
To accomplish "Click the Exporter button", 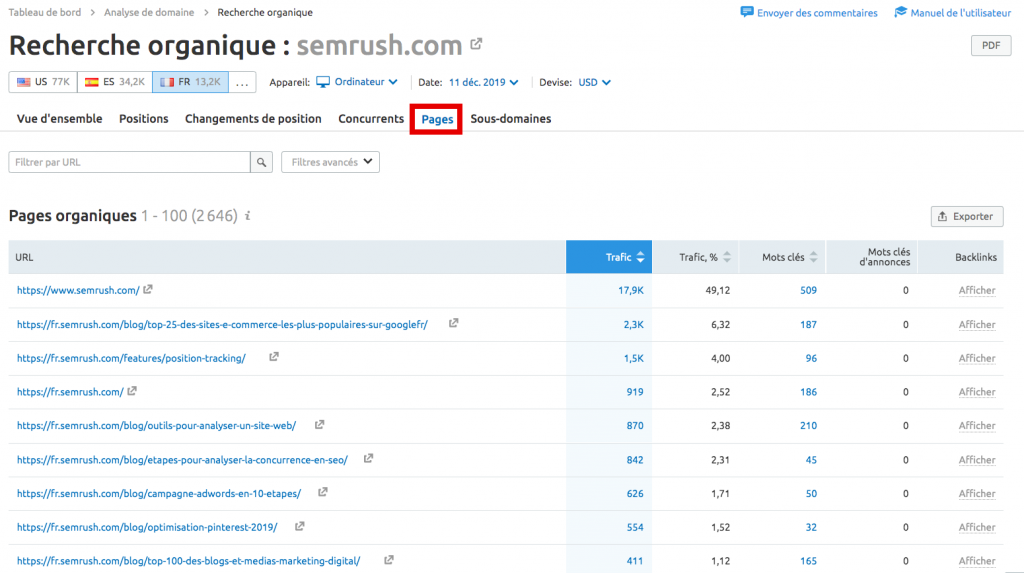I will 967,216.
